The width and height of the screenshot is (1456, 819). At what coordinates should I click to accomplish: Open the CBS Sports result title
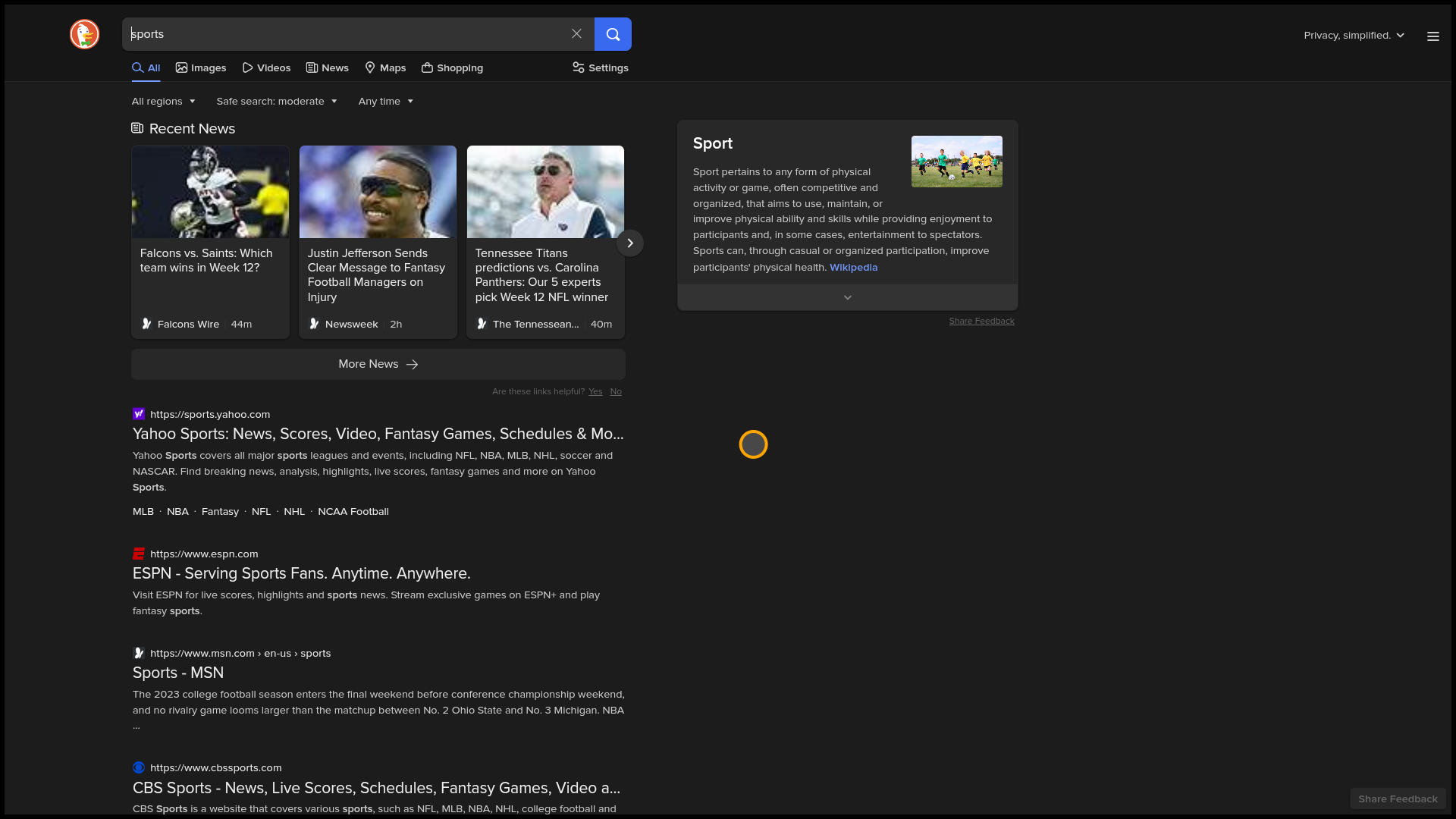point(376,788)
